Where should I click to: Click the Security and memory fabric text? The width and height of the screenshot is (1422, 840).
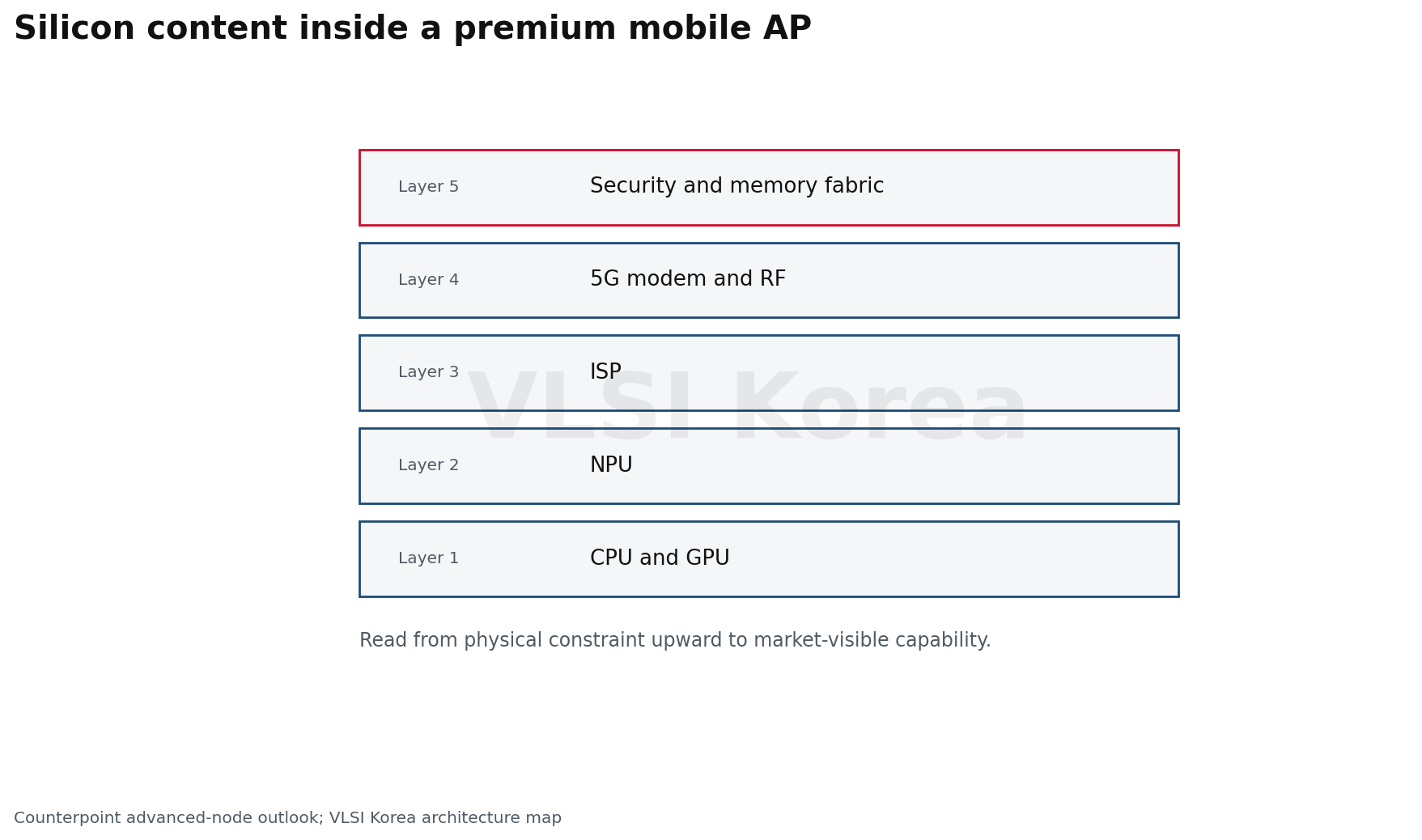[736, 187]
